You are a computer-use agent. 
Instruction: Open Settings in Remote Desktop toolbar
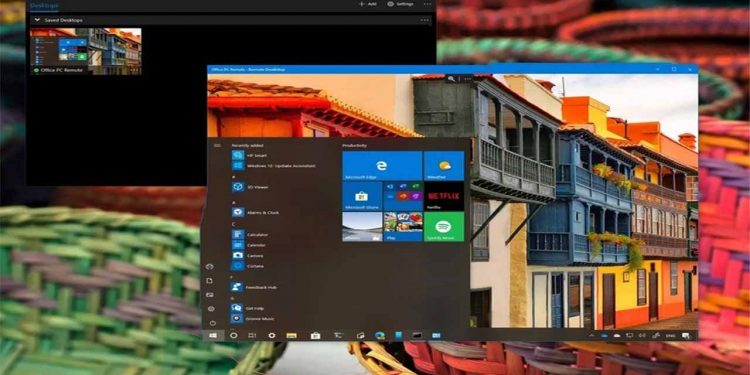400,4
